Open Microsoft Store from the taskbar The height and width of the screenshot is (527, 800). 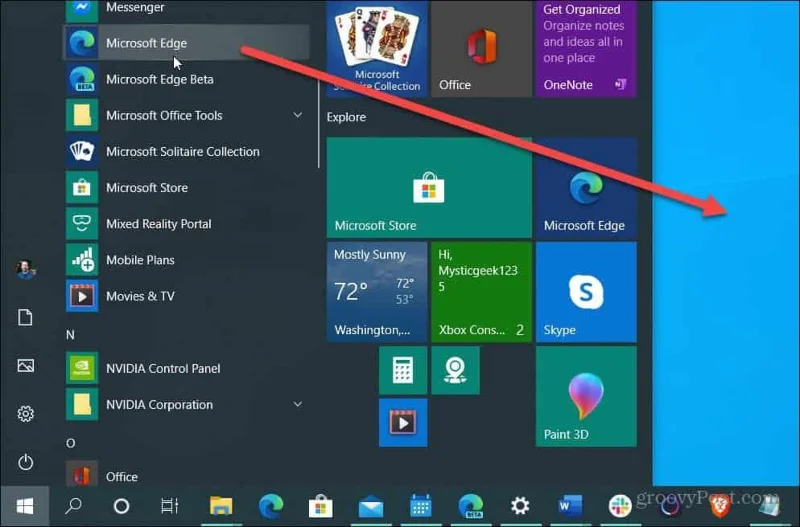click(x=320, y=506)
